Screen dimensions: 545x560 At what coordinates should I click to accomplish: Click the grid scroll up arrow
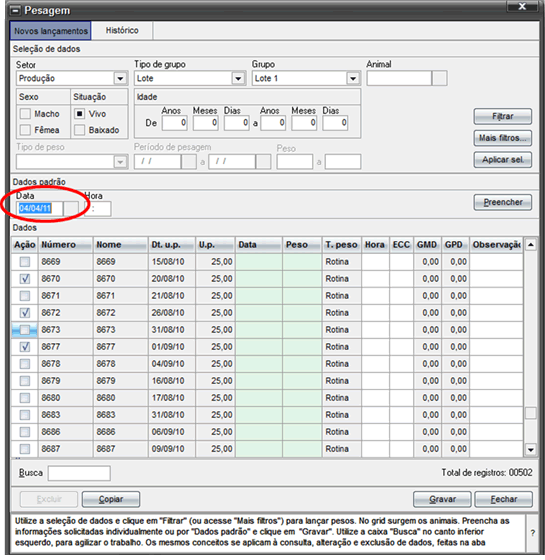(x=531, y=245)
